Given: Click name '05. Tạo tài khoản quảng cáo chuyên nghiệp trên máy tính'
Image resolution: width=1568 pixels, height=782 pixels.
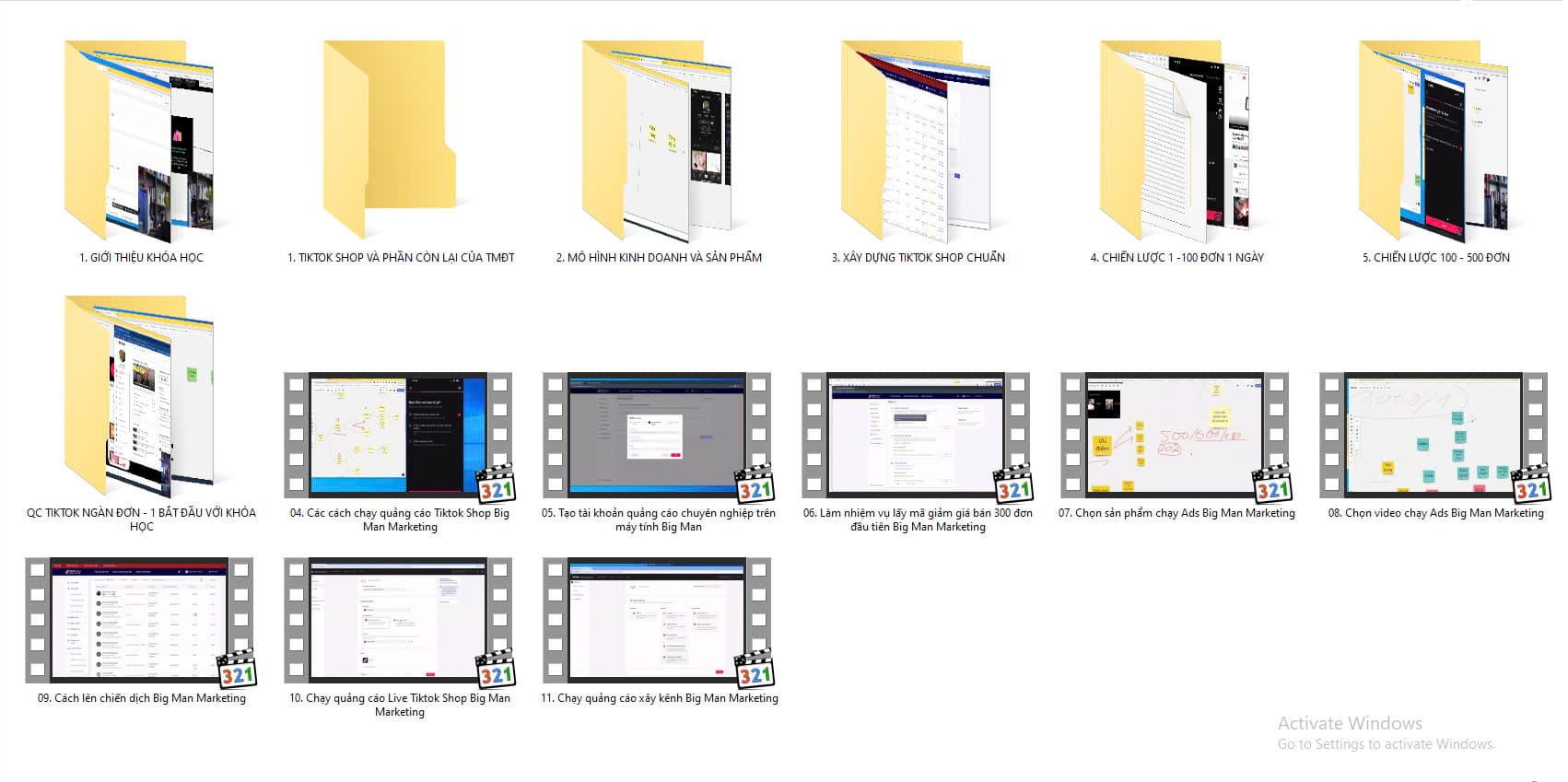Looking at the screenshot, I should (659, 519).
